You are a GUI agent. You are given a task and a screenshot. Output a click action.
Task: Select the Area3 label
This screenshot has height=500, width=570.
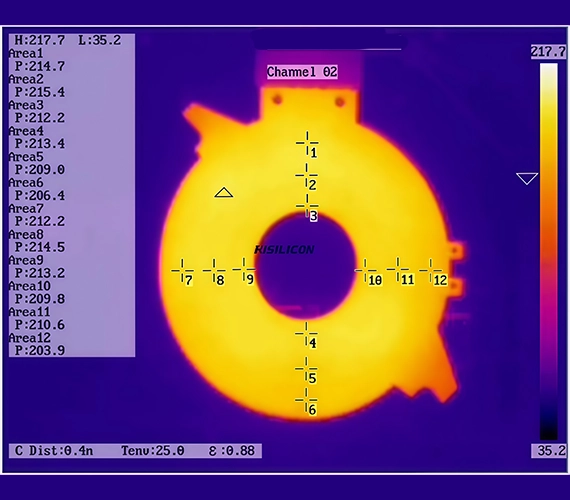click(x=26, y=105)
